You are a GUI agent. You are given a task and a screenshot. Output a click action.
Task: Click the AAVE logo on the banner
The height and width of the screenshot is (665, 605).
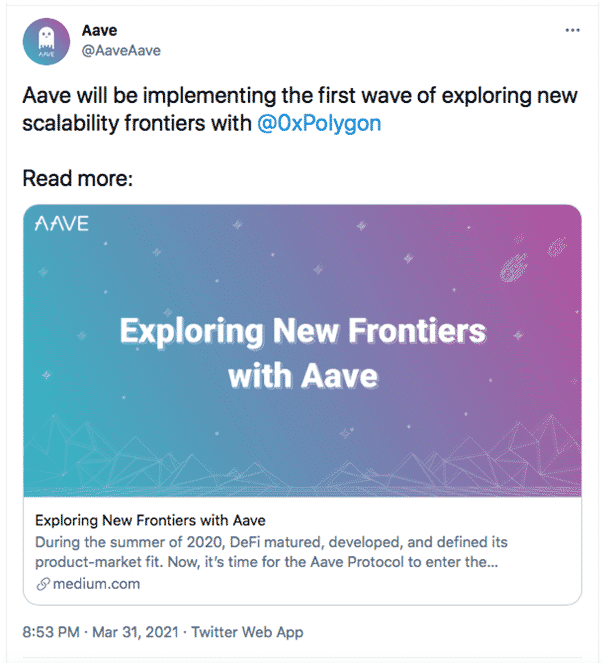pyautogui.click(x=62, y=223)
